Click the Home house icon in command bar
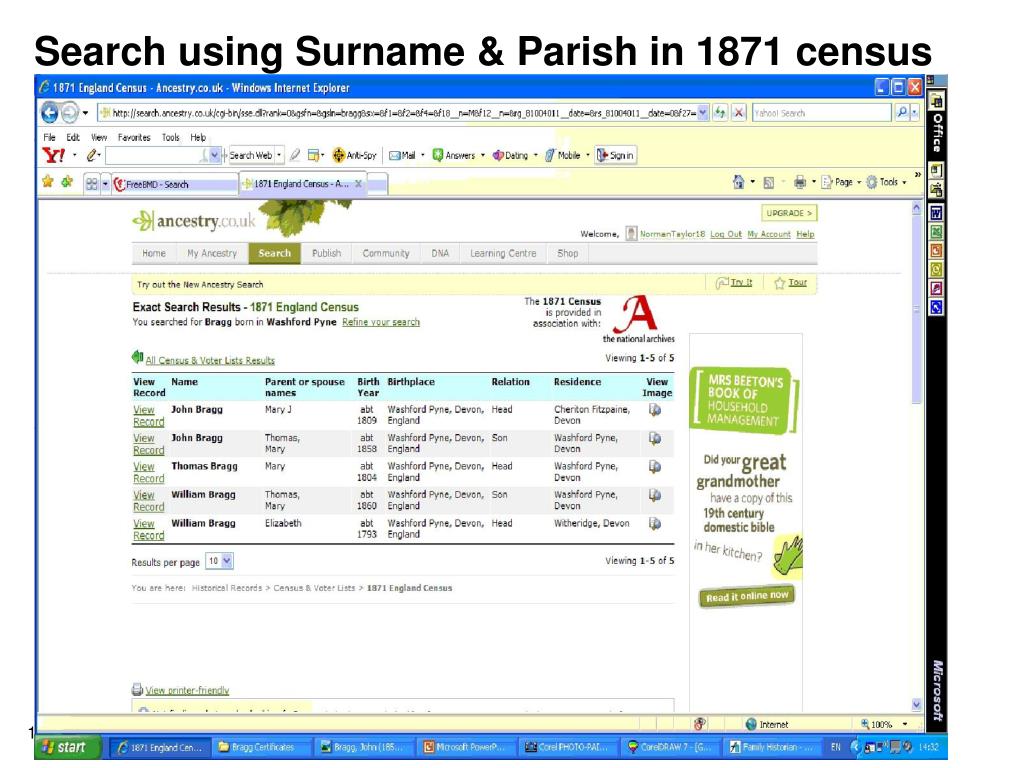The height and width of the screenshot is (768, 1024). click(x=738, y=182)
